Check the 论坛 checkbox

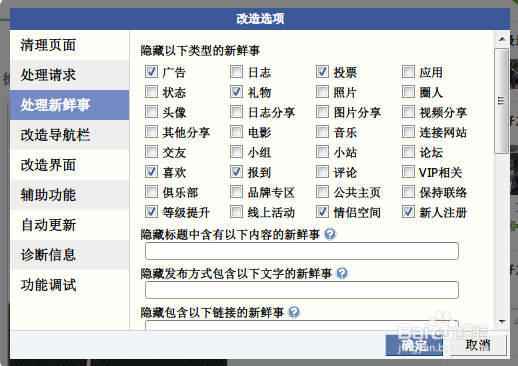(408, 152)
